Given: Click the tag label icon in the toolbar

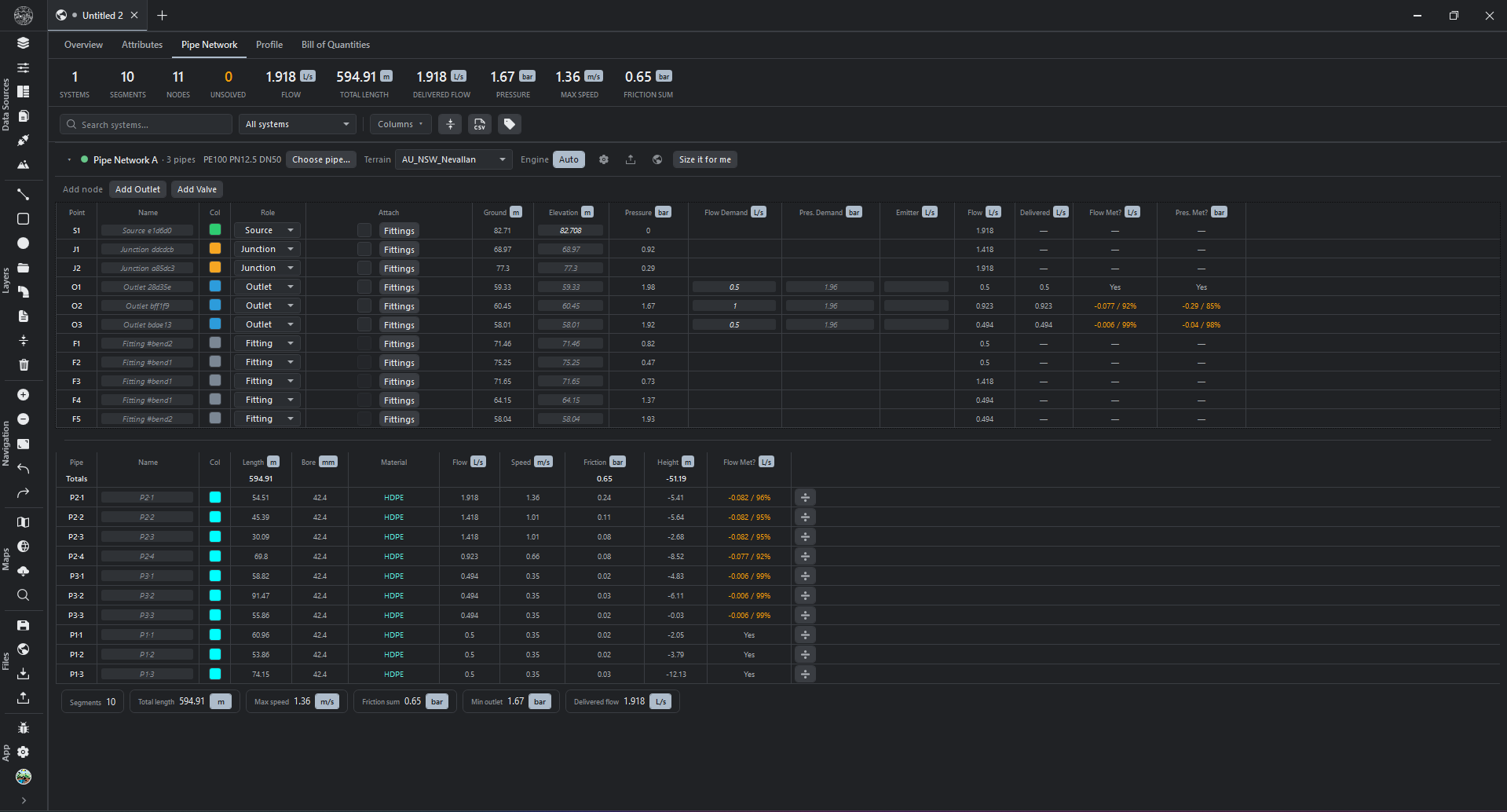Looking at the screenshot, I should click(x=510, y=124).
